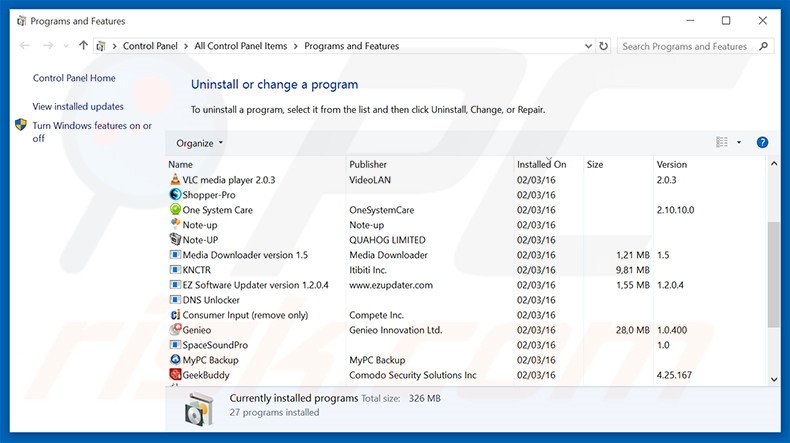Click the address bar Control Panel icon
Image resolution: width=790 pixels, height=443 pixels.
101,46
